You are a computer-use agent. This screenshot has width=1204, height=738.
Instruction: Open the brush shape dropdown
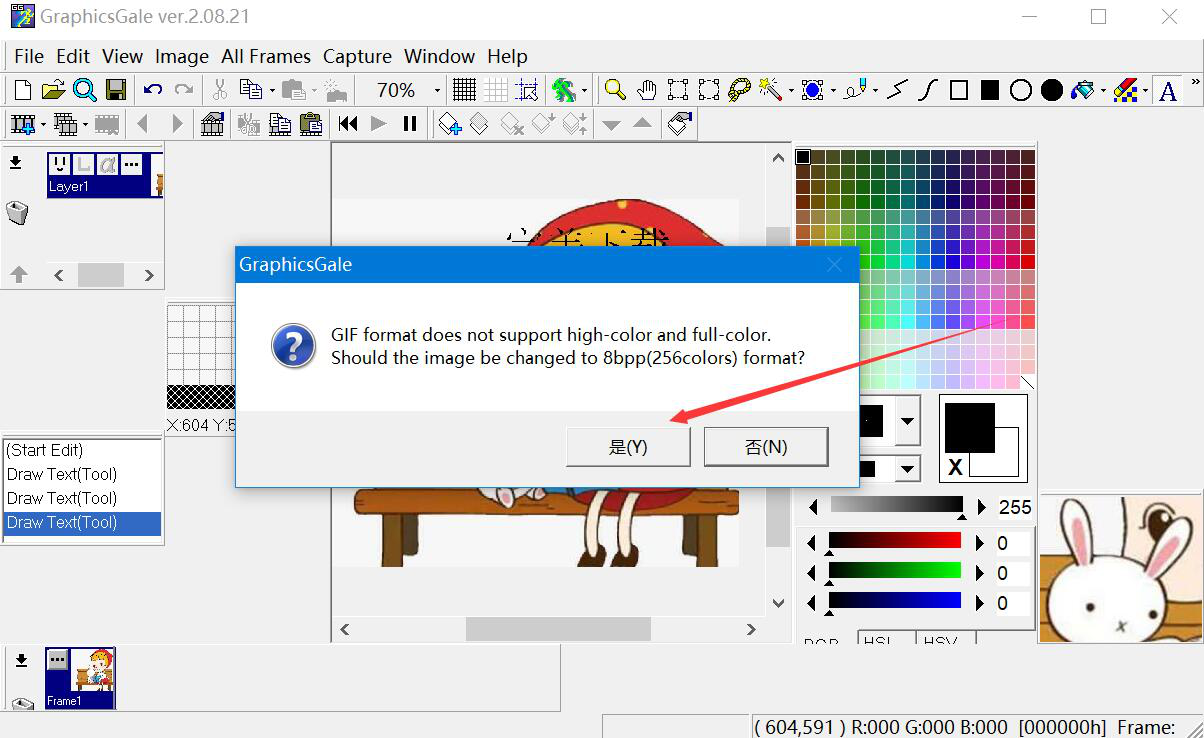907,421
